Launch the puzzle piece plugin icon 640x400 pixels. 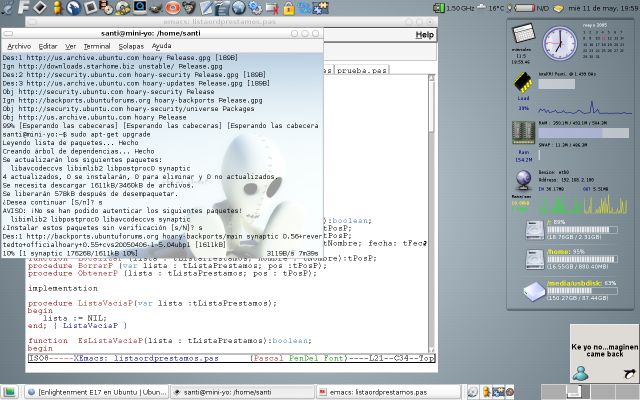coord(321,7)
